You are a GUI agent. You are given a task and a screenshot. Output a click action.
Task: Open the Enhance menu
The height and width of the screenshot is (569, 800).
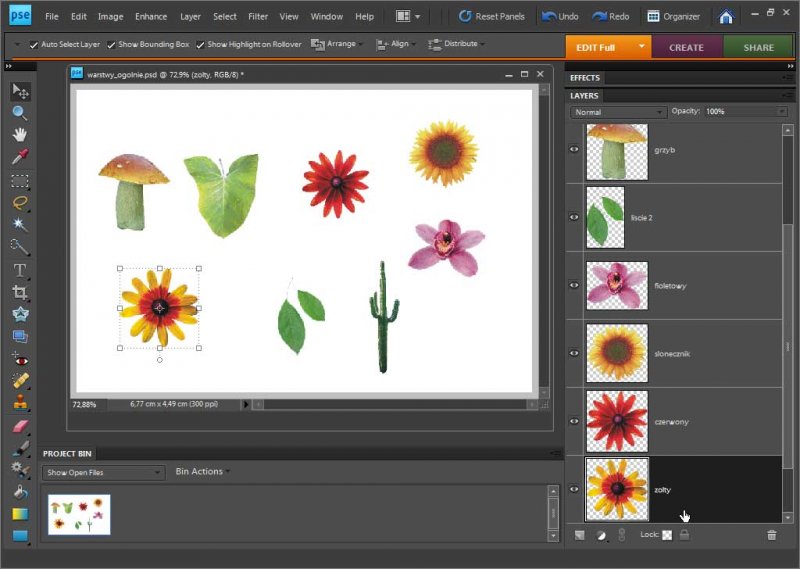pos(151,17)
